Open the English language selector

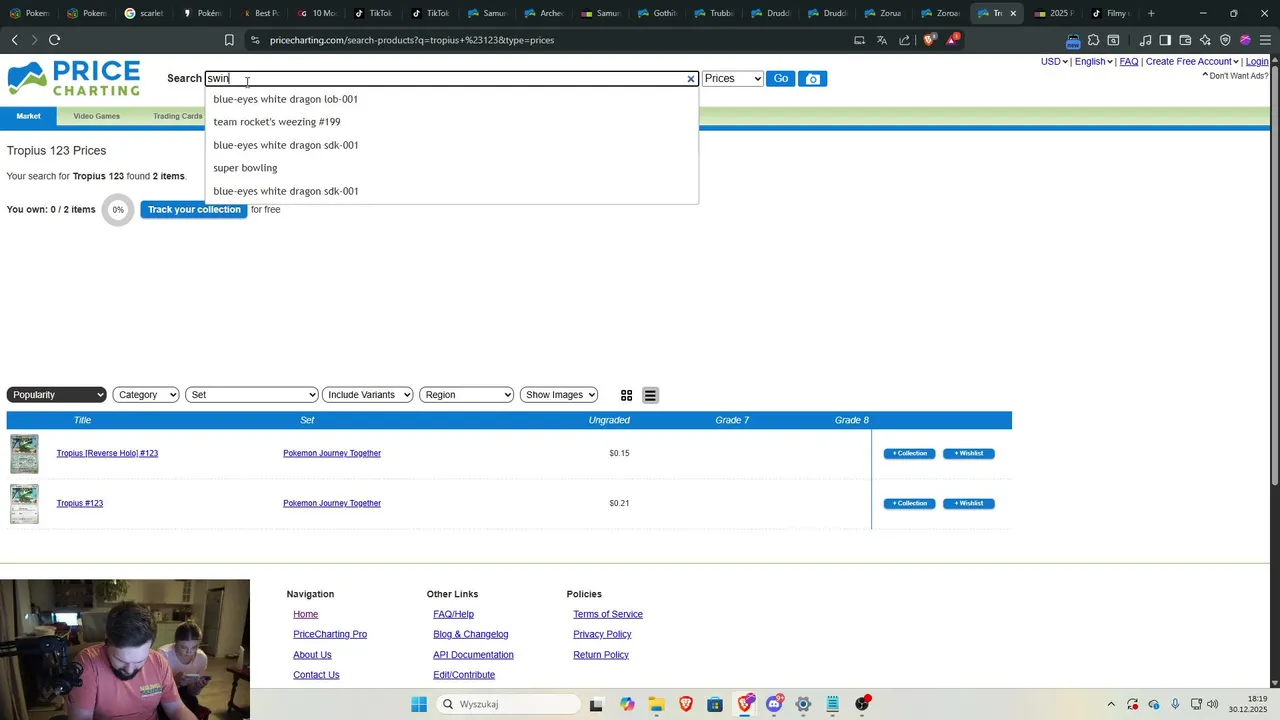tap(1093, 62)
